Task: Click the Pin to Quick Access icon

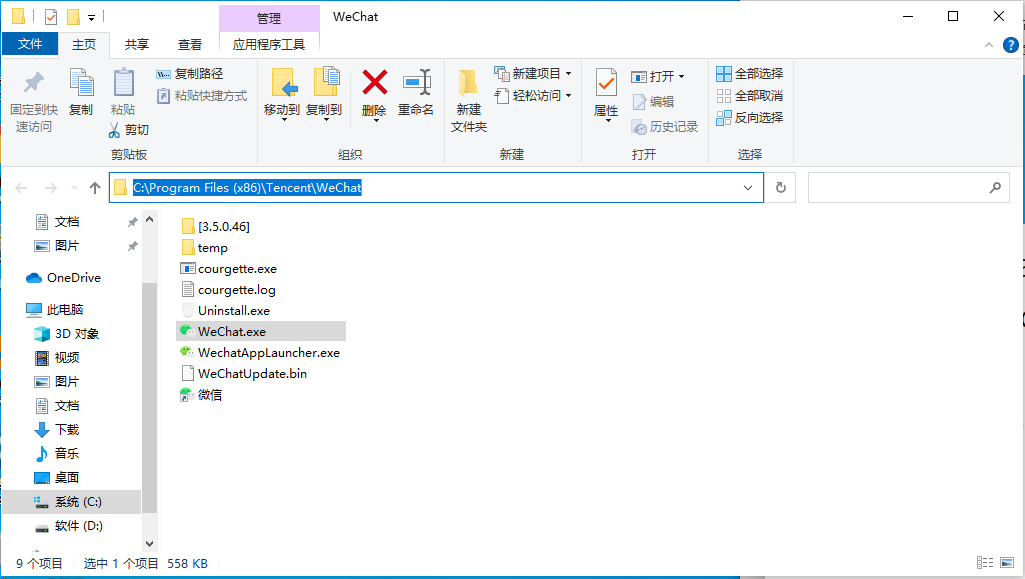Action: [33, 83]
